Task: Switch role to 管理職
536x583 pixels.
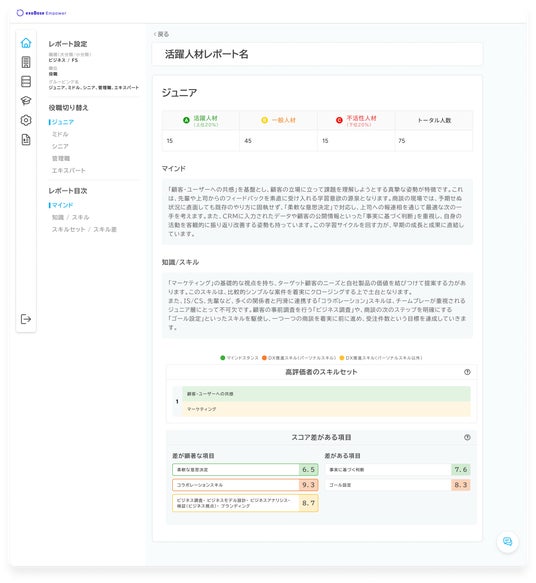Action: [61, 158]
